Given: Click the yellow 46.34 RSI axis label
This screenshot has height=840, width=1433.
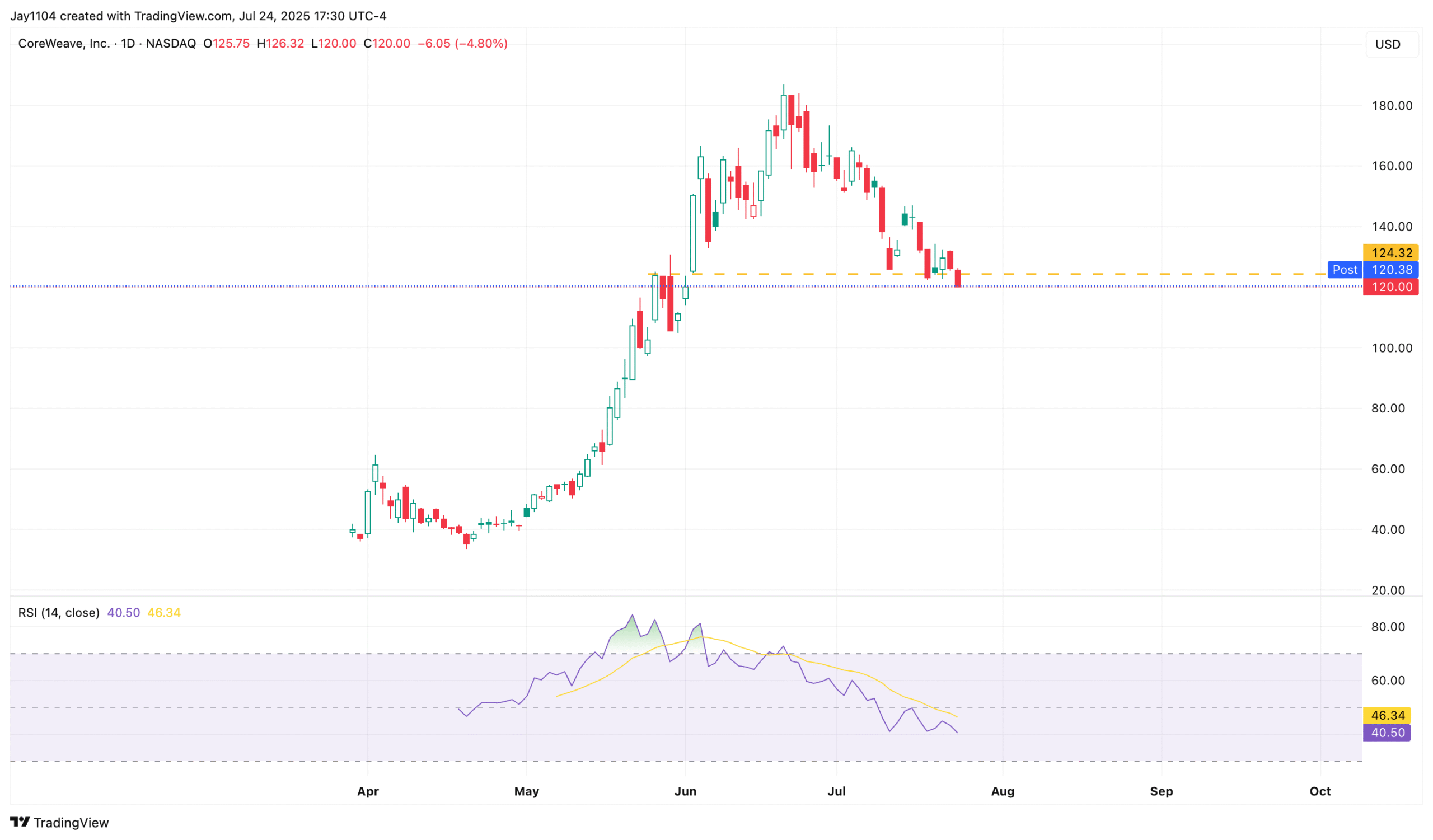Looking at the screenshot, I should click(1387, 715).
